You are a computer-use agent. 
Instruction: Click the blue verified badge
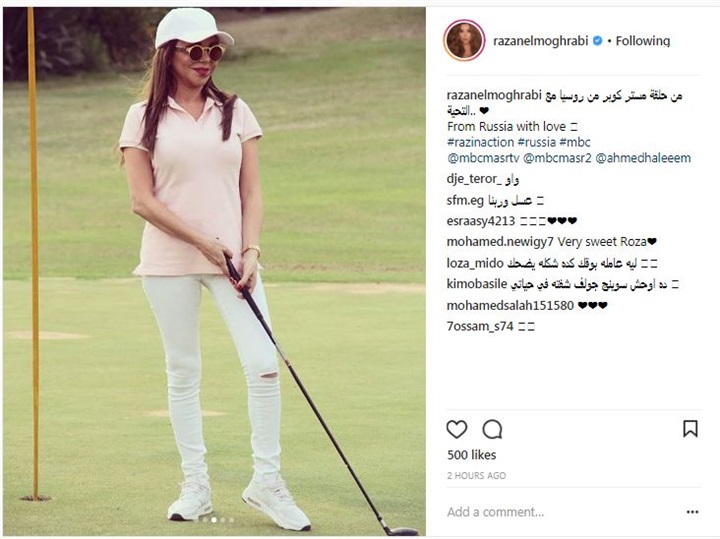pos(597,41)
